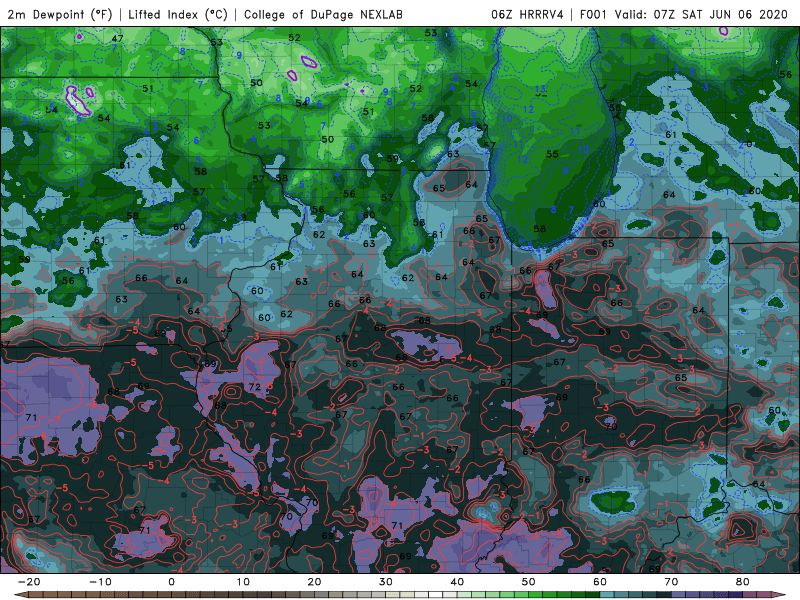The image size is (800, 600).
Task: Click the -10 tick label on colorbar
Action: [100, 582]
